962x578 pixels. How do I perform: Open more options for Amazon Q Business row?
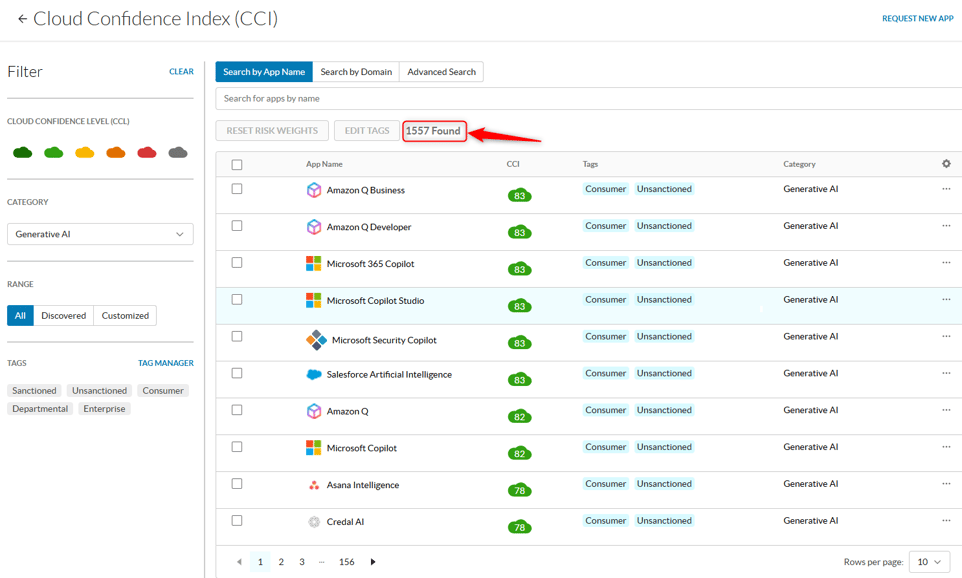pyautogui.click(x=946, y=189)
